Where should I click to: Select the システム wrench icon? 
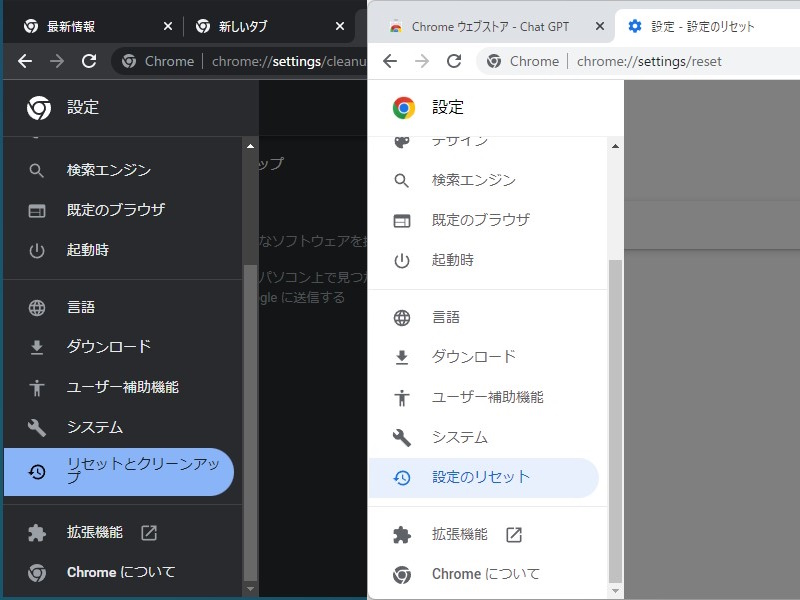point(401,437)
